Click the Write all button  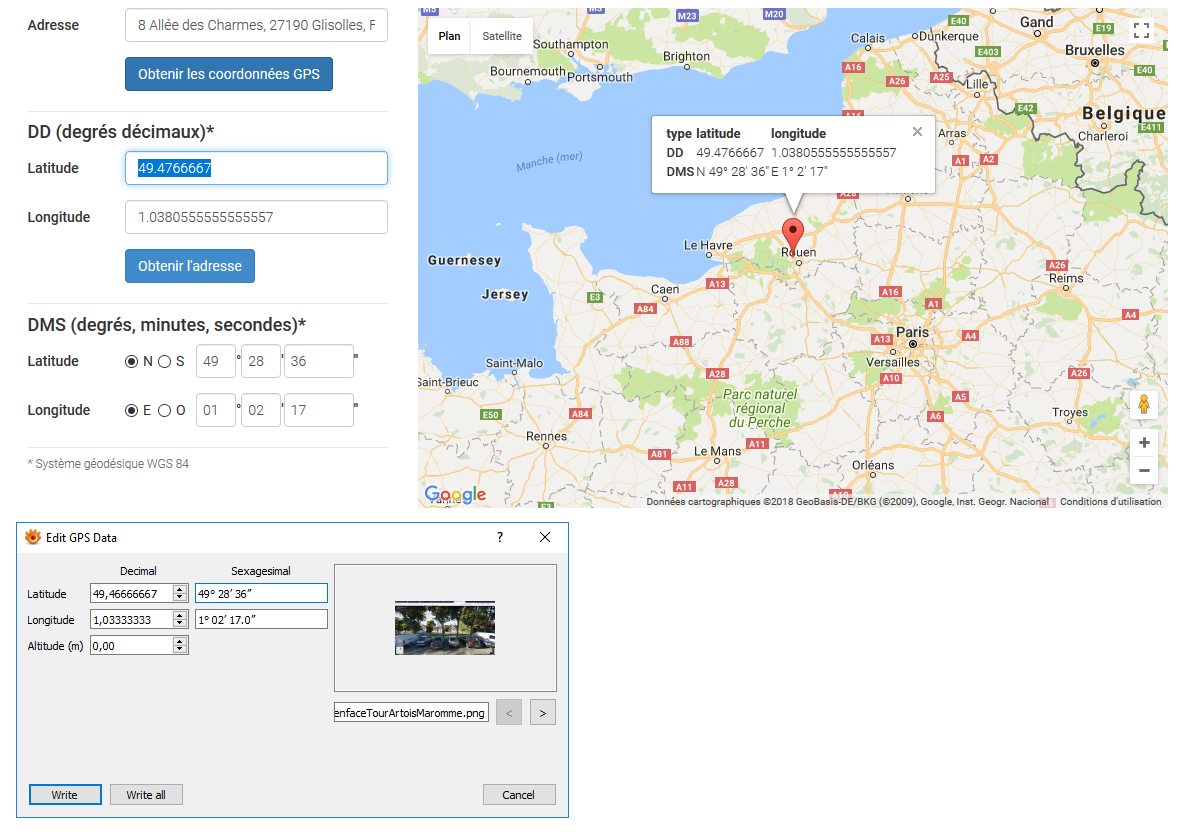(x=146, y=794)
